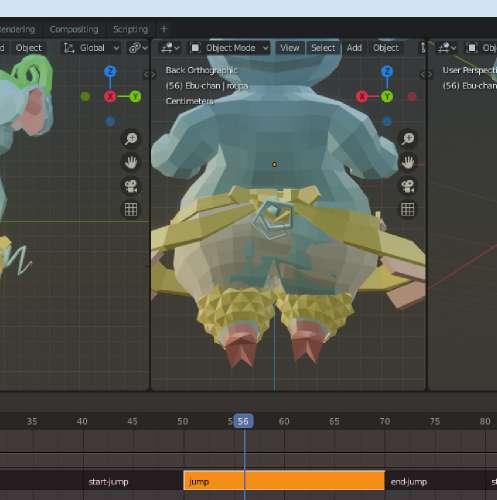
Task: Add a new workspace with plus button
Action: click(164, 29)
